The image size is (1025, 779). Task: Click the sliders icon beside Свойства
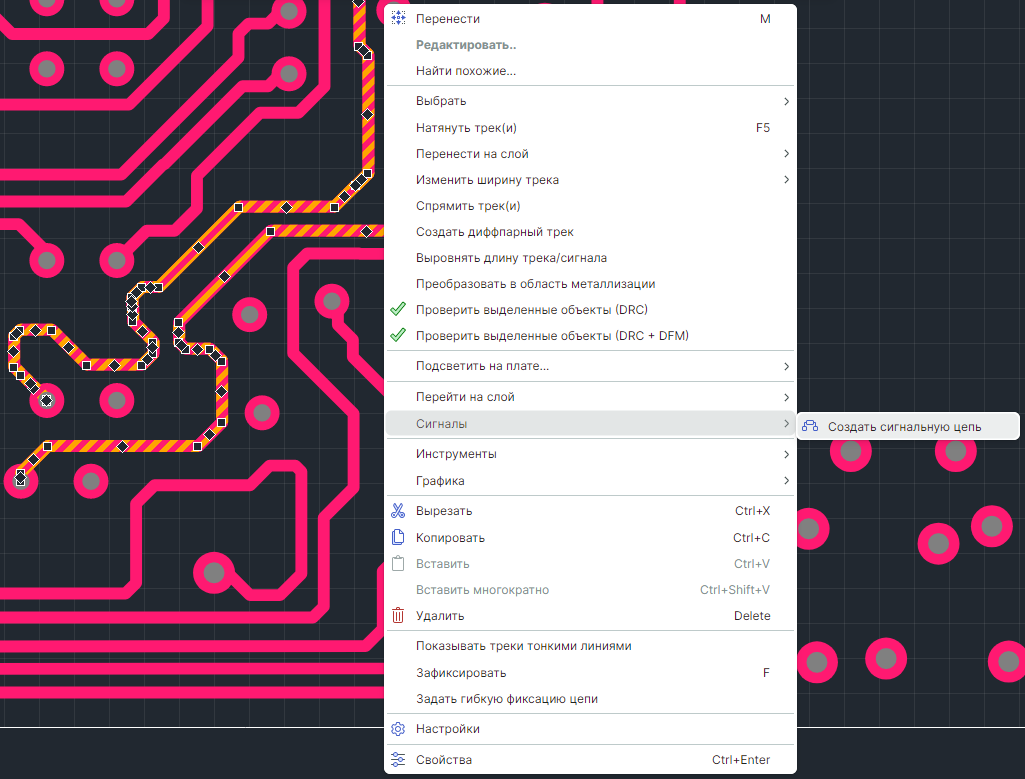(x=398, y=760)
